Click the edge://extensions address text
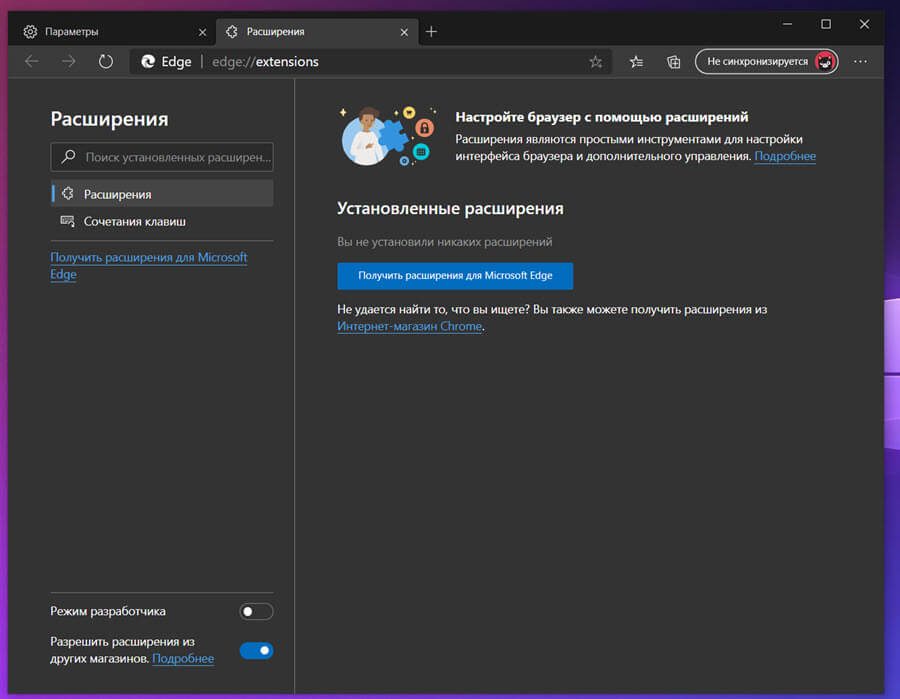The image size is (900, 699). pyautogui.click(x=265, y=61)
